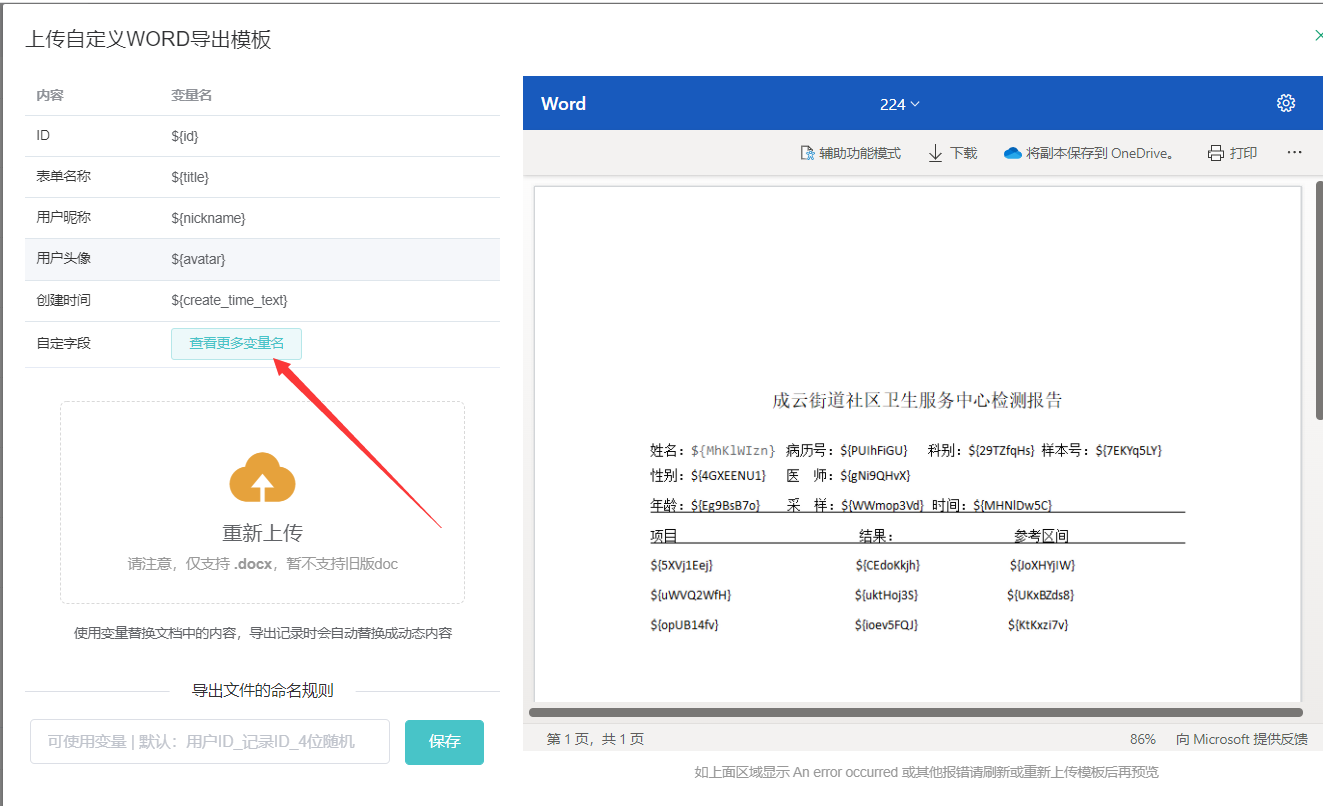
Task: Click the 重新上传 upload area
Action: point(262,502)
